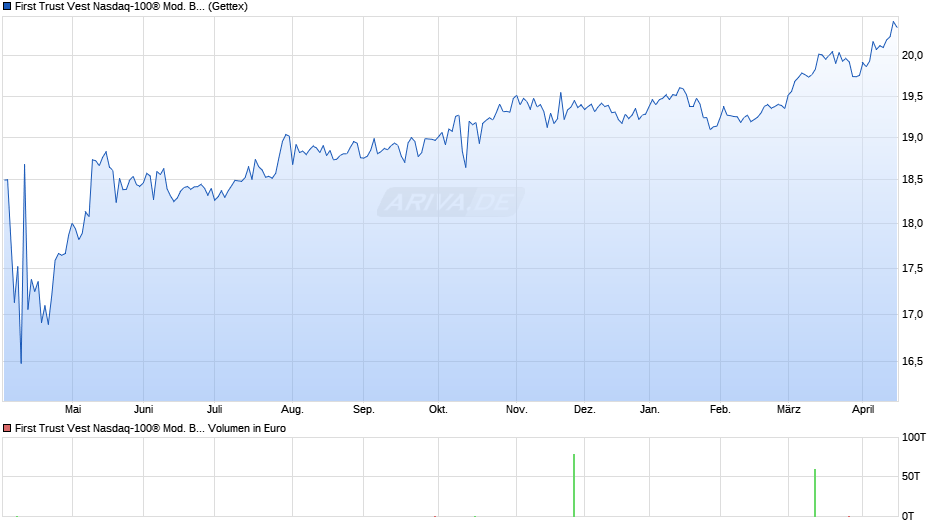
Task: Click the 18,0 price axis value
Action: [912, 223]
